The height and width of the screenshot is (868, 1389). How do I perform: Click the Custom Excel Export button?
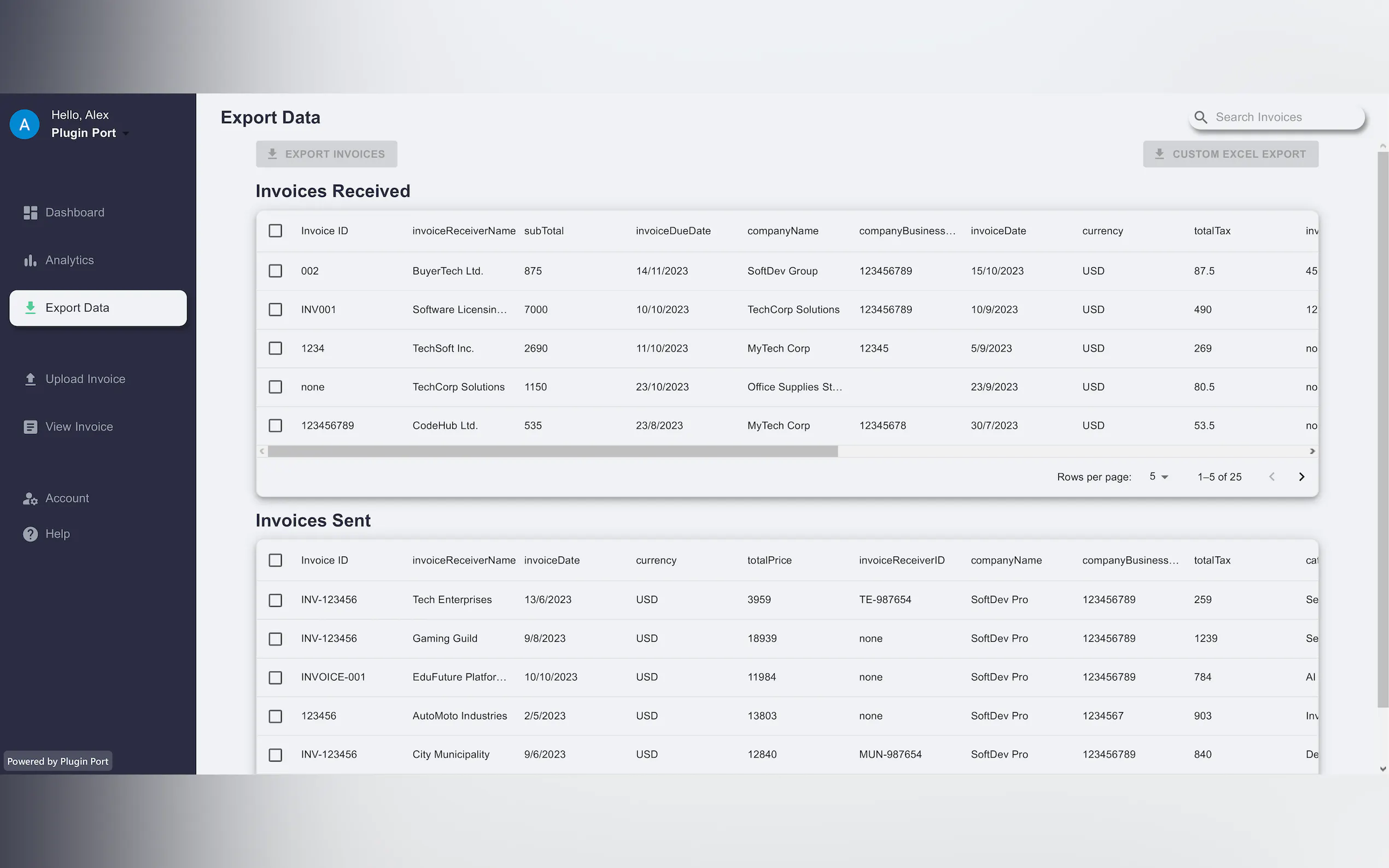point(1230,154)
